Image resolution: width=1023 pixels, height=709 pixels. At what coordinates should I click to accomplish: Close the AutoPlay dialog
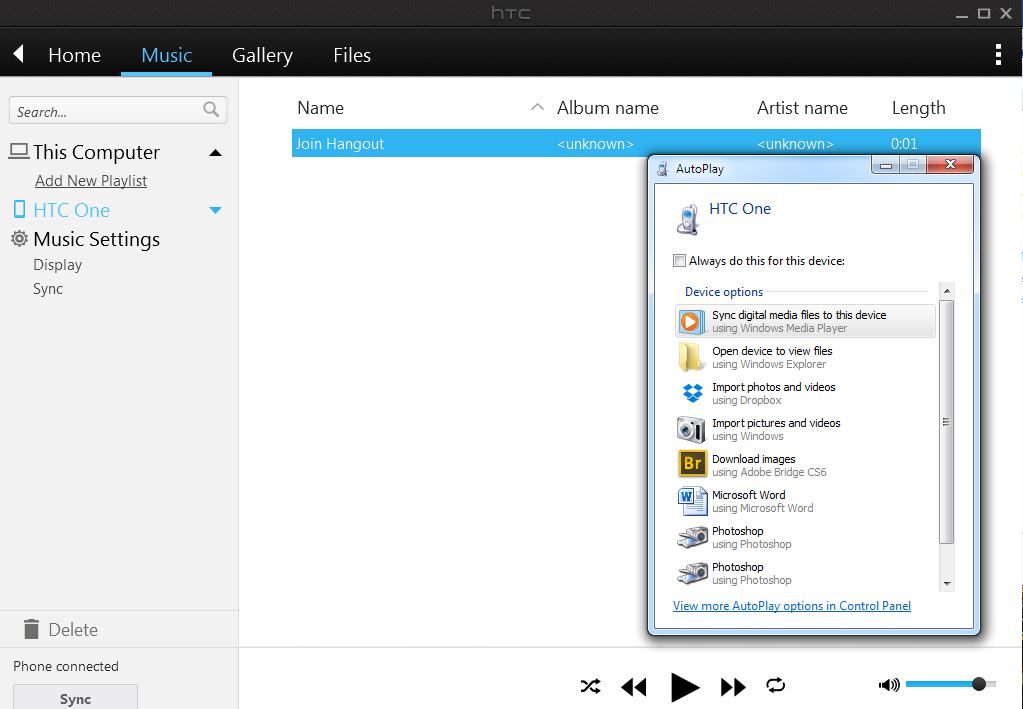pyautogui.click(x=950, y=164)
